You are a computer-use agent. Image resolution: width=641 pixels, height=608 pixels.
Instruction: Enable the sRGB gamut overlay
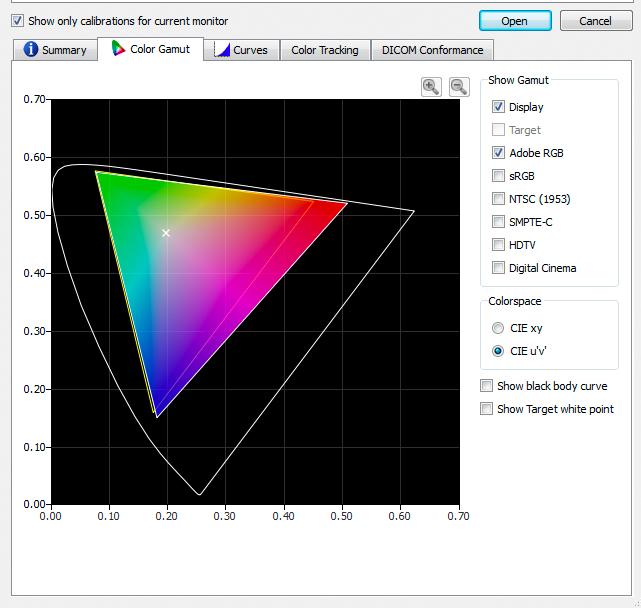click(x=498, y=175)
